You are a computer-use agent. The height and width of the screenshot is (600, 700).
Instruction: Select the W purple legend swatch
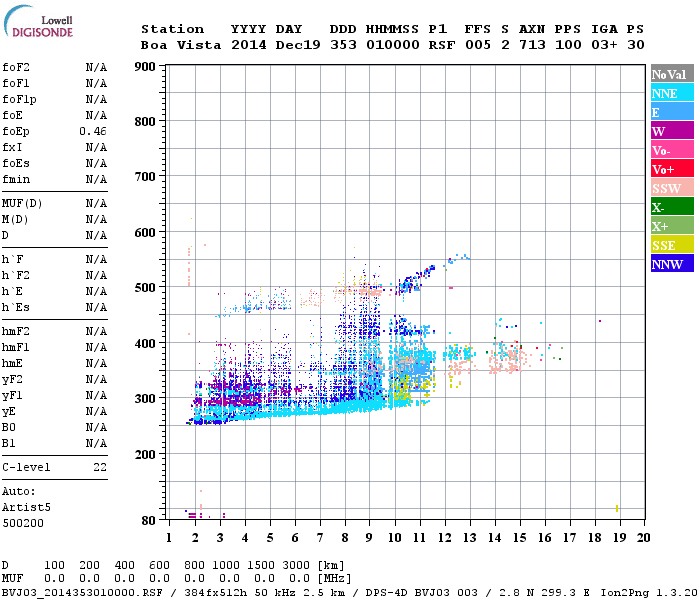(x=672, y=130)
